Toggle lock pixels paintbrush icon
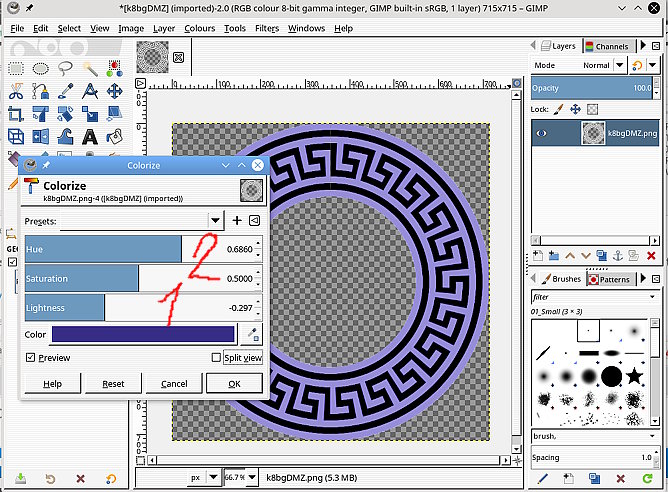668x492 pixels. click(559, 109)
